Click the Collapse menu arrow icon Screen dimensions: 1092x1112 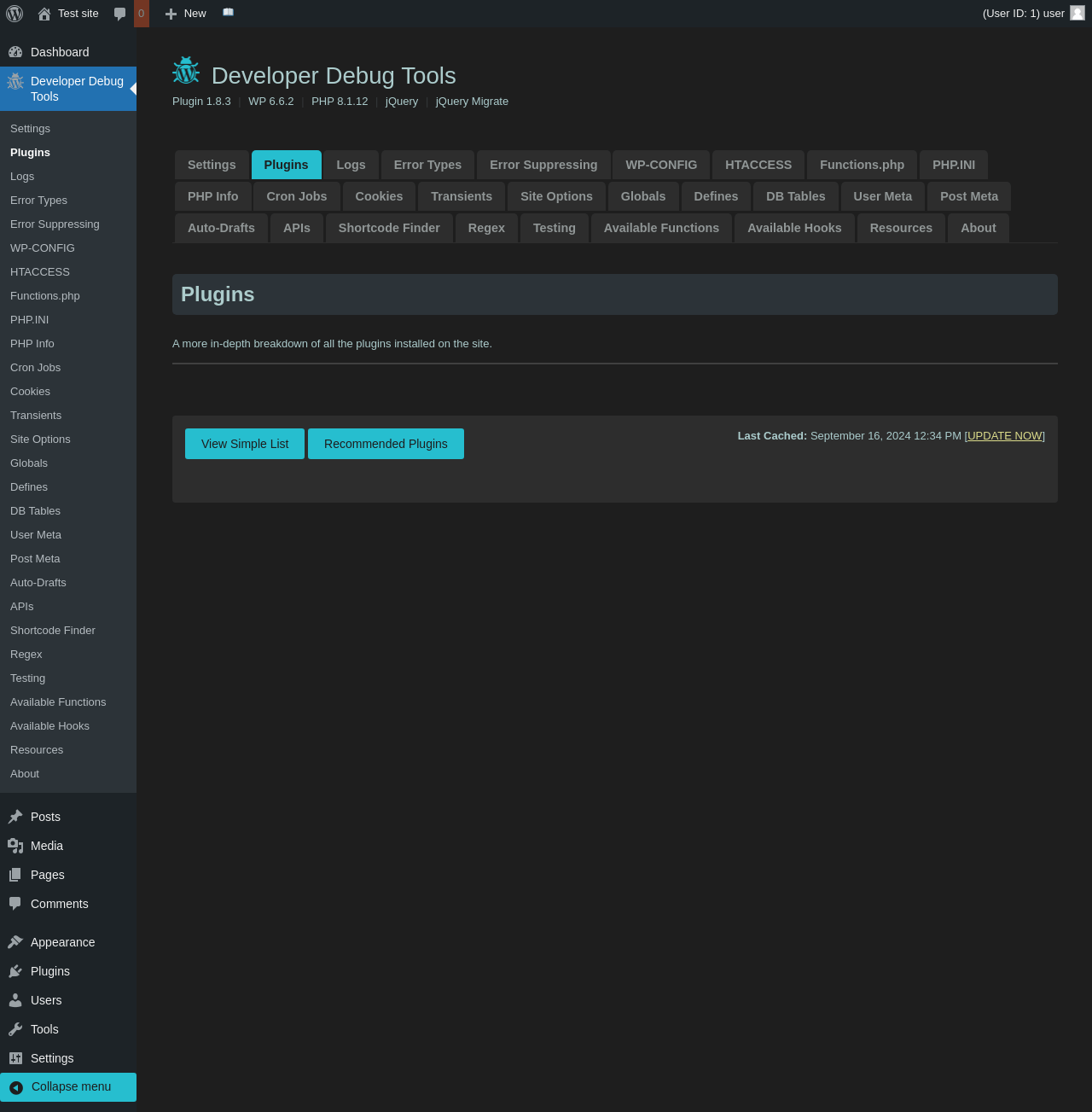16,1087
